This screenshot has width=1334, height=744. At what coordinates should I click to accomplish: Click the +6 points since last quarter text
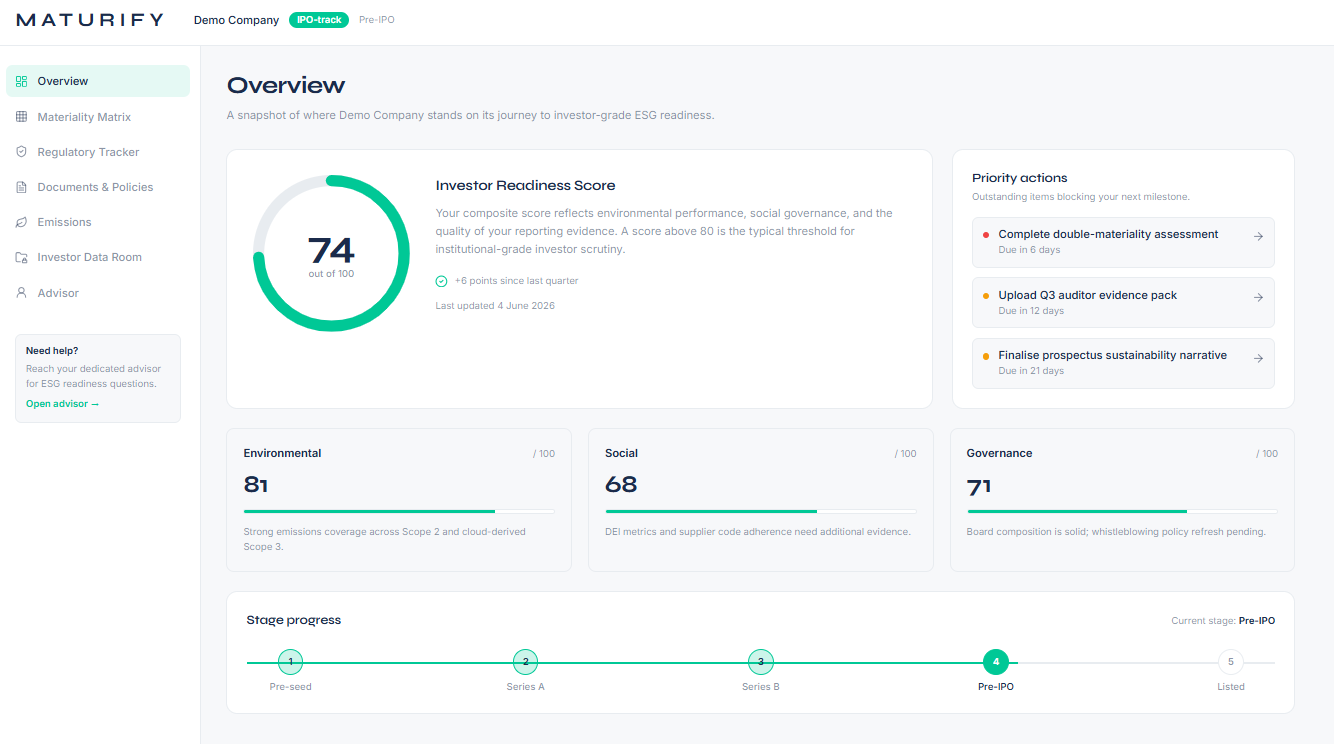click(516, 281)
